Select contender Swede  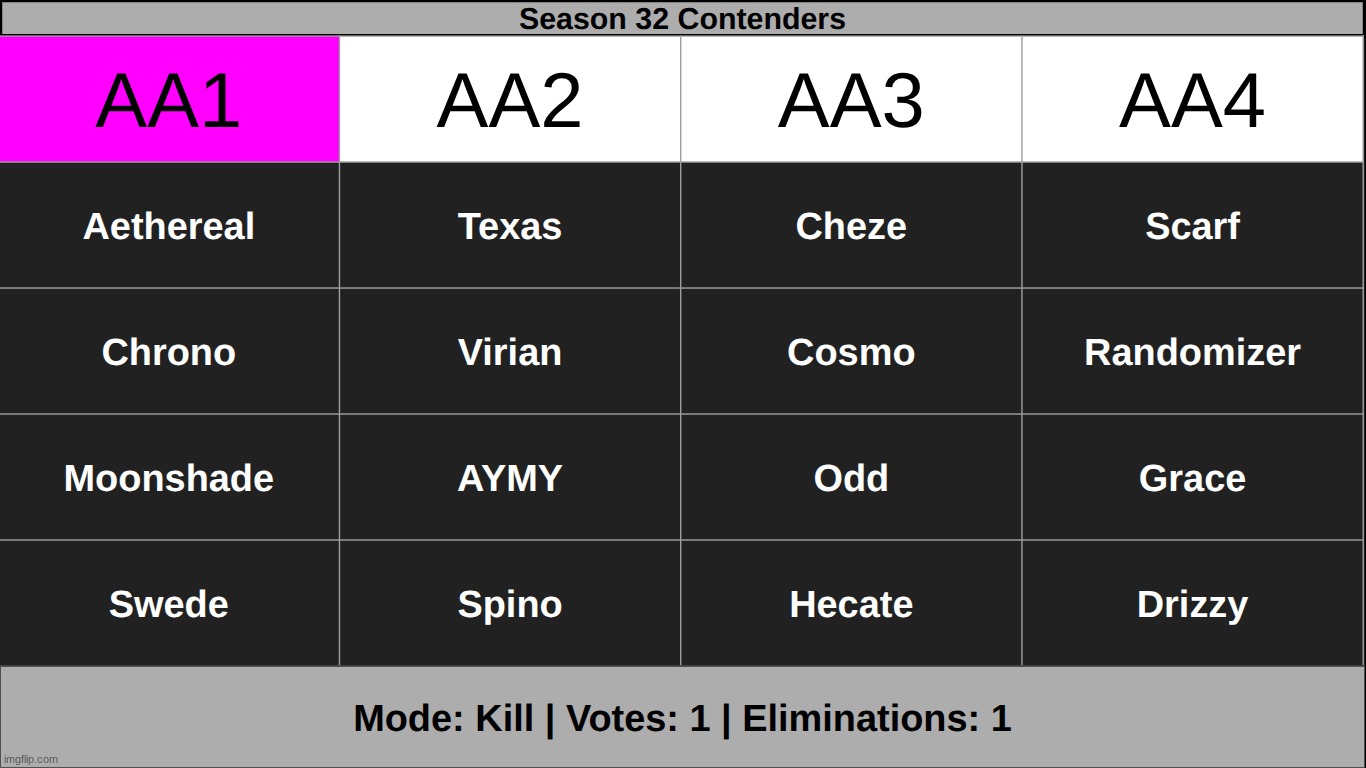[x=169, y=603]
